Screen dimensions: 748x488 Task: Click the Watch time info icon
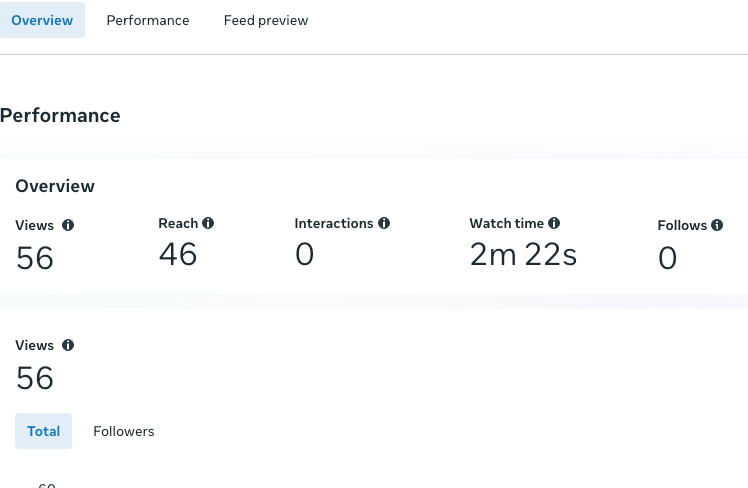coord(554,224)
